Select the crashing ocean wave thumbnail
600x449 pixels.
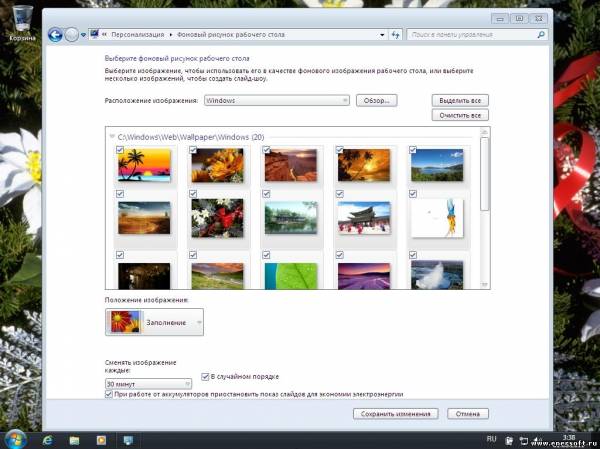tap(437, 275)
